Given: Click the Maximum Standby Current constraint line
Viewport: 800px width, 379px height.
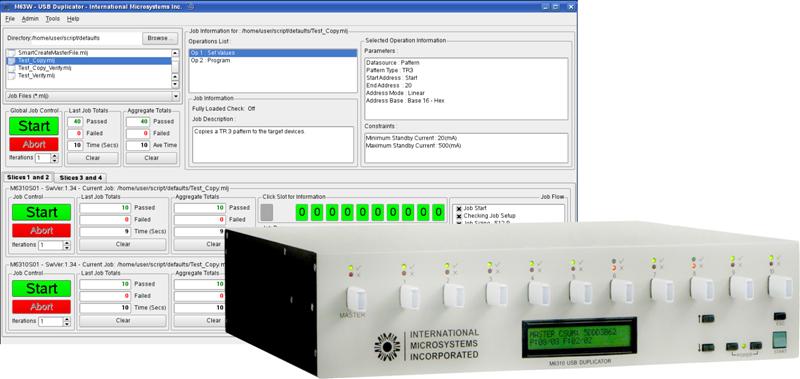Looking at the screenshot, I should [x=413, y=145].
